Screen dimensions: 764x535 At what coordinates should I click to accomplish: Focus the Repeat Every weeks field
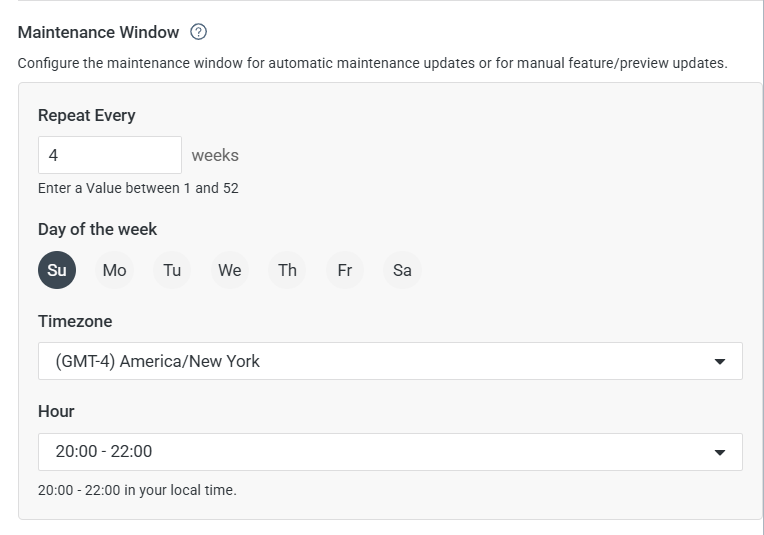point(110,155)
